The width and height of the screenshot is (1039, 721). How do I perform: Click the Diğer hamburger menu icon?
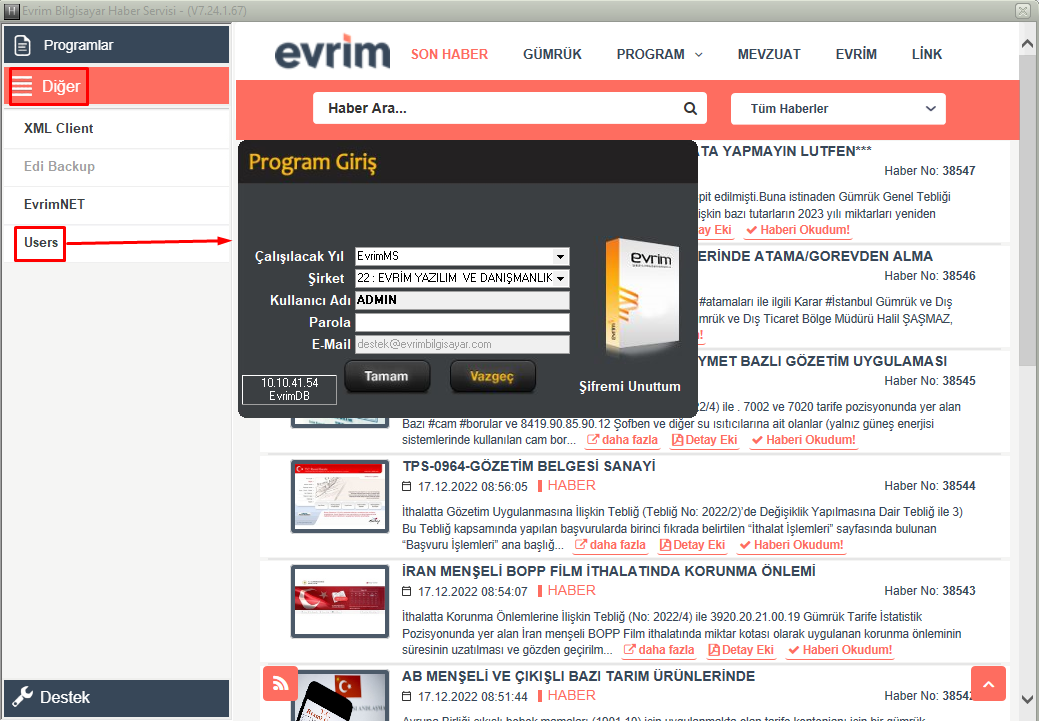pos(22,86)
